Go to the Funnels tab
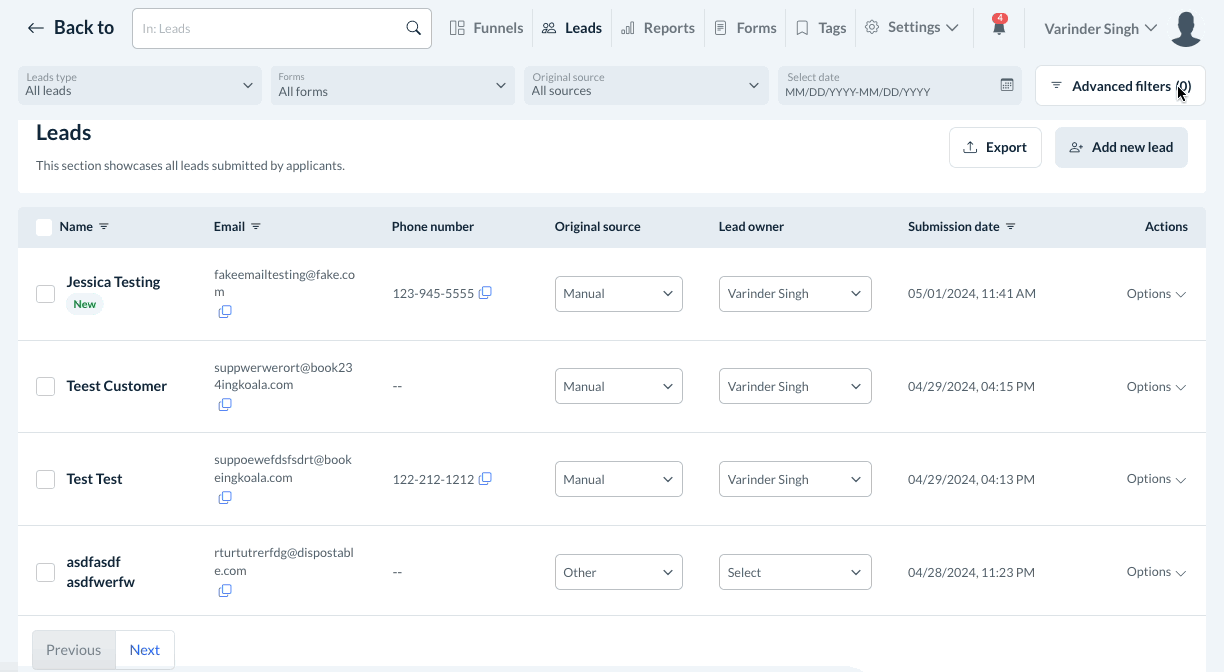1224x672 pixels. (487, 28)
